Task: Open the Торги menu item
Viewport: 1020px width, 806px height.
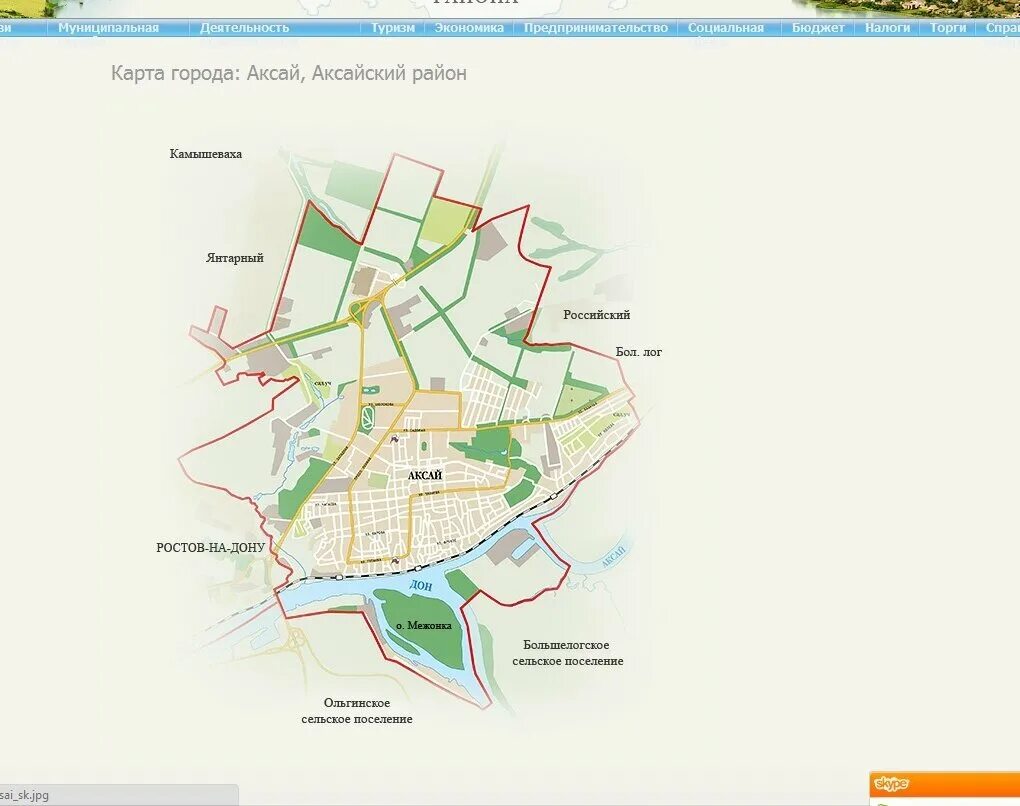Action: [x=948, y=28]
